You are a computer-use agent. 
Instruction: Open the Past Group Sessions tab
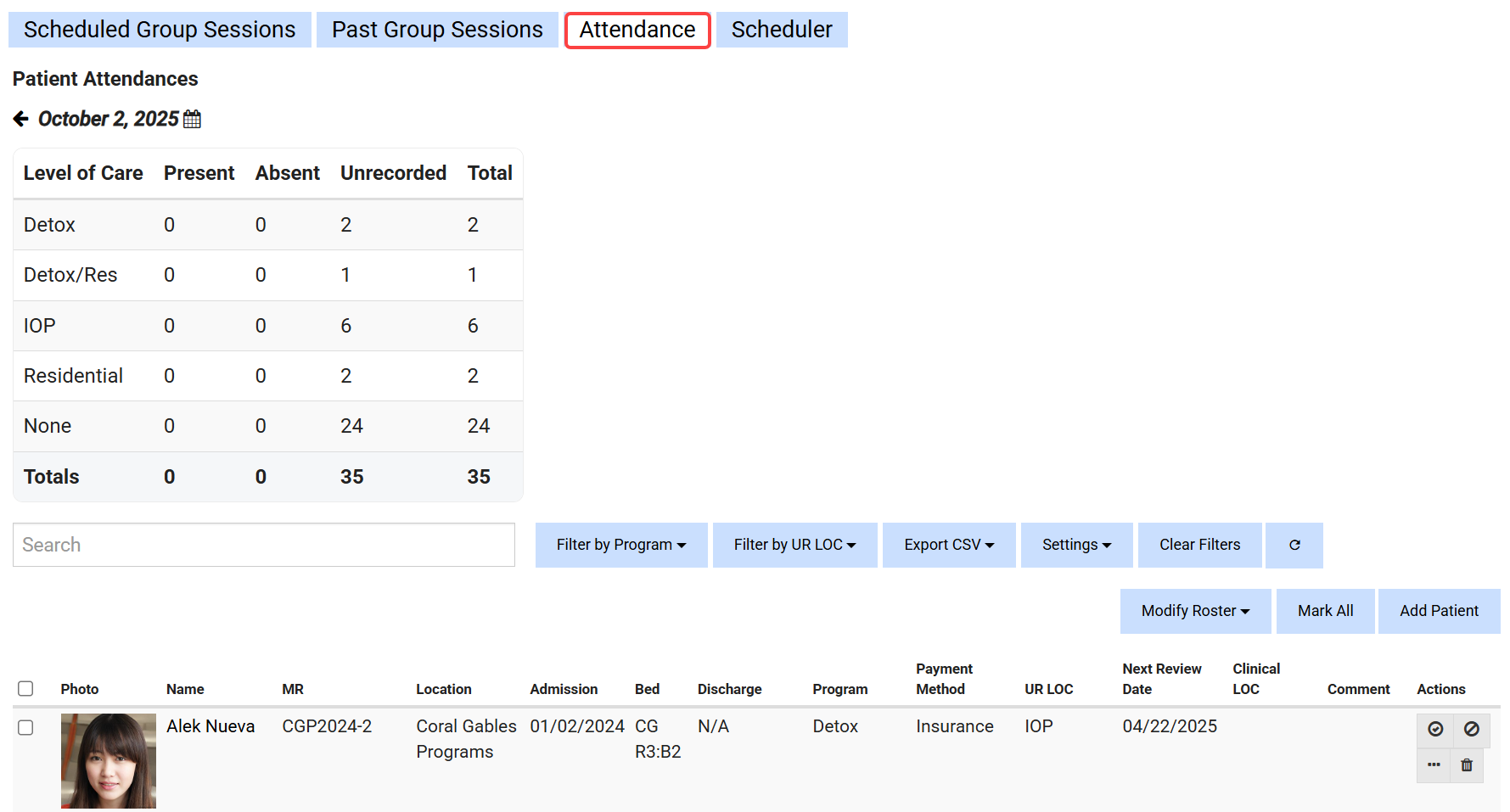pyautogui.click(x=437, y=30)
